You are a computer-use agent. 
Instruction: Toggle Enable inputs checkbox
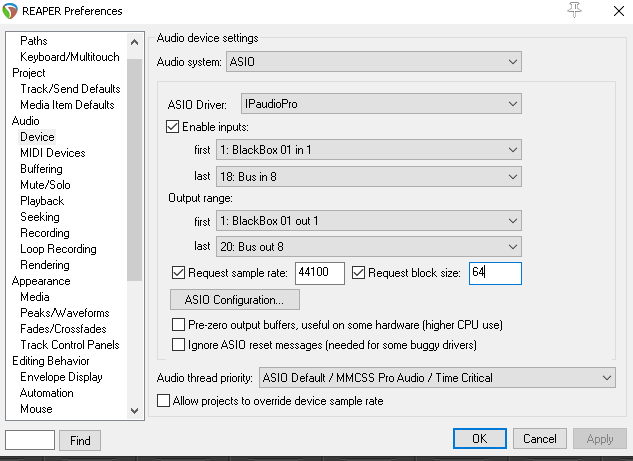point(172,127)
